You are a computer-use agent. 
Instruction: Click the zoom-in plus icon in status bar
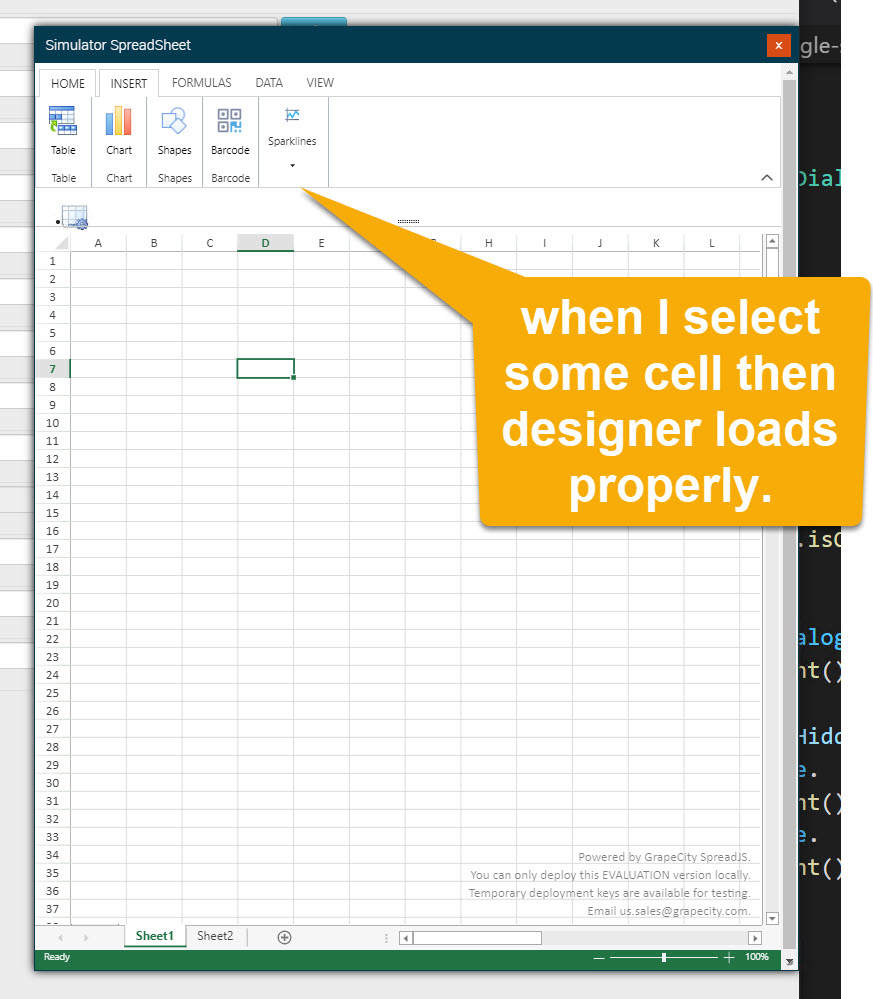(729, 957)
